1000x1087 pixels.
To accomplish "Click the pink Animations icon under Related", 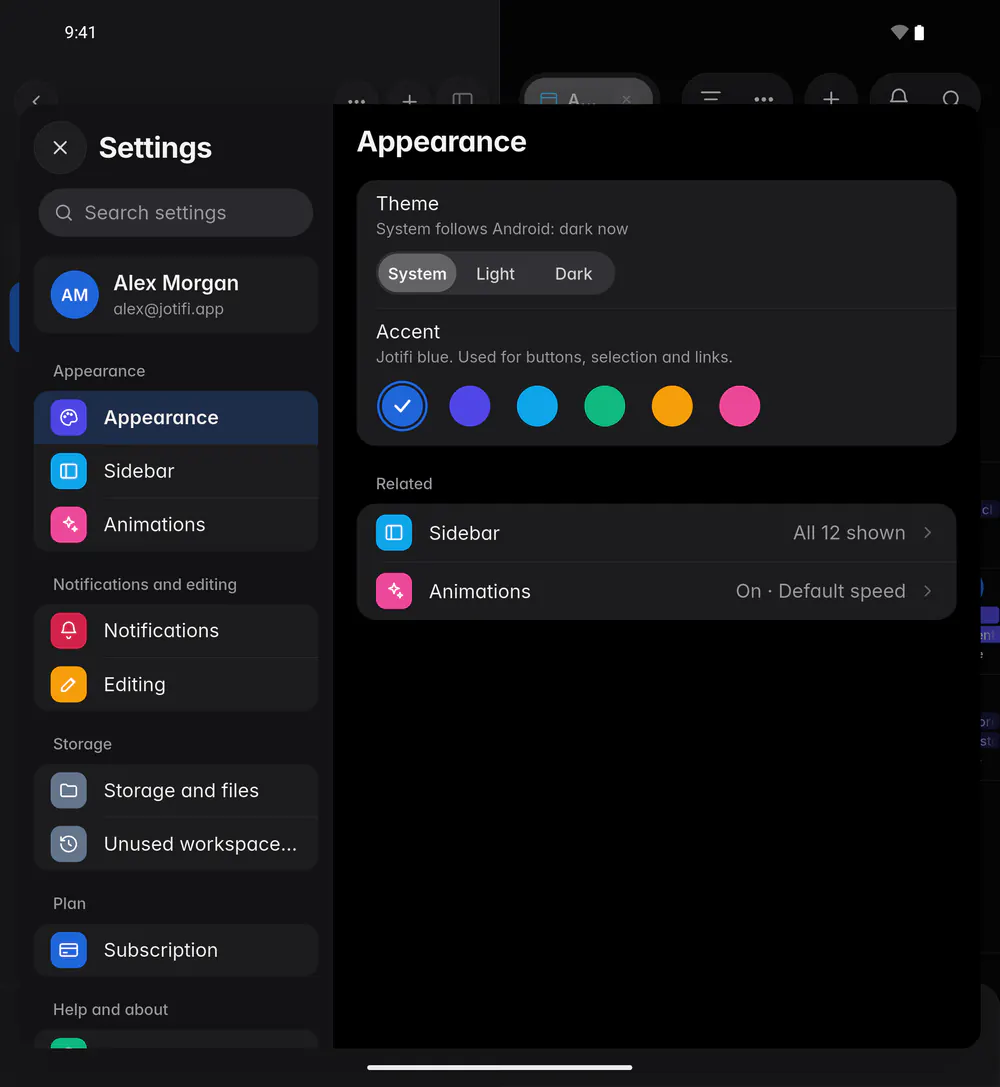I will [394, 591].
